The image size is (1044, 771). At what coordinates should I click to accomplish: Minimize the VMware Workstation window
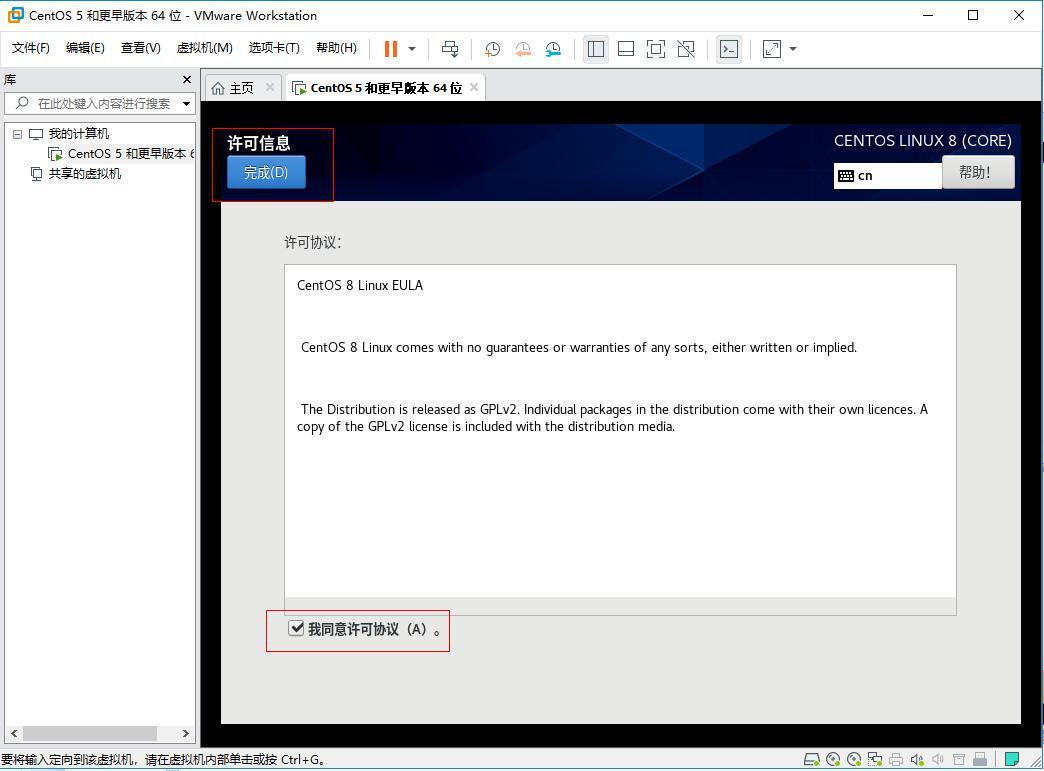(x=928, y=15)
